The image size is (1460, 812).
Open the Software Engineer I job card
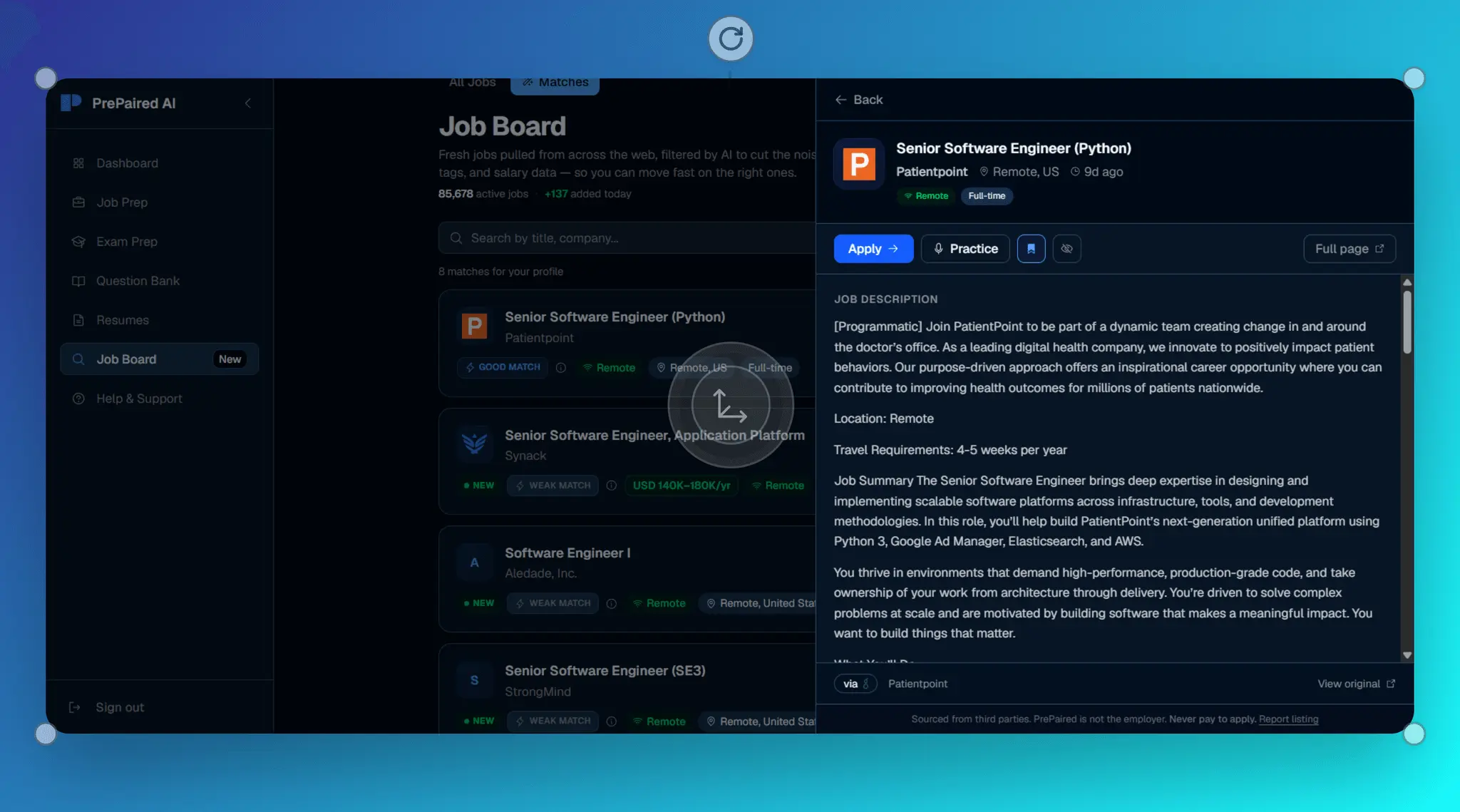coord(627,579)
